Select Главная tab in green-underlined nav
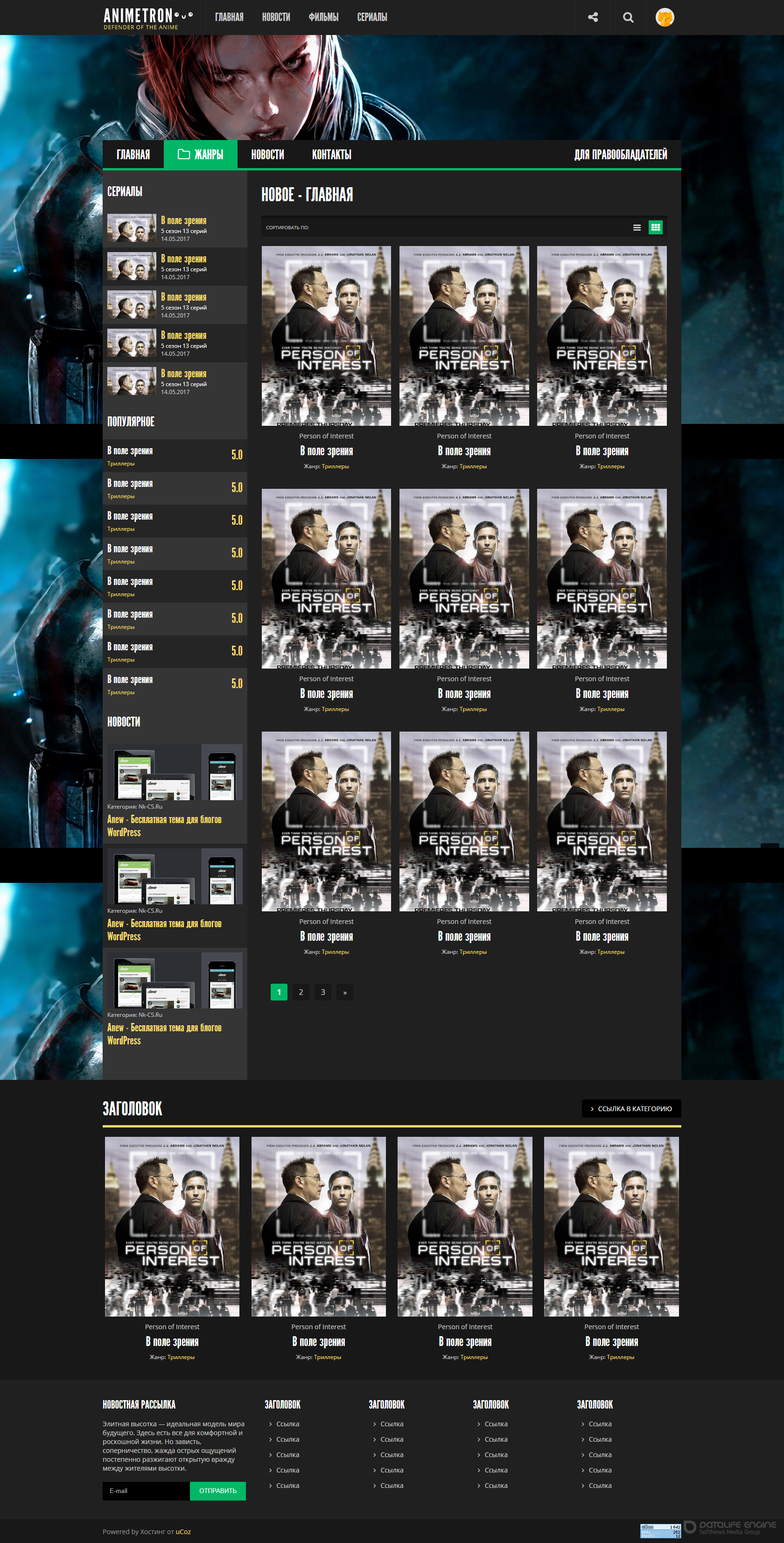This screenshot has width=784, height=1543. coord(133,155)
